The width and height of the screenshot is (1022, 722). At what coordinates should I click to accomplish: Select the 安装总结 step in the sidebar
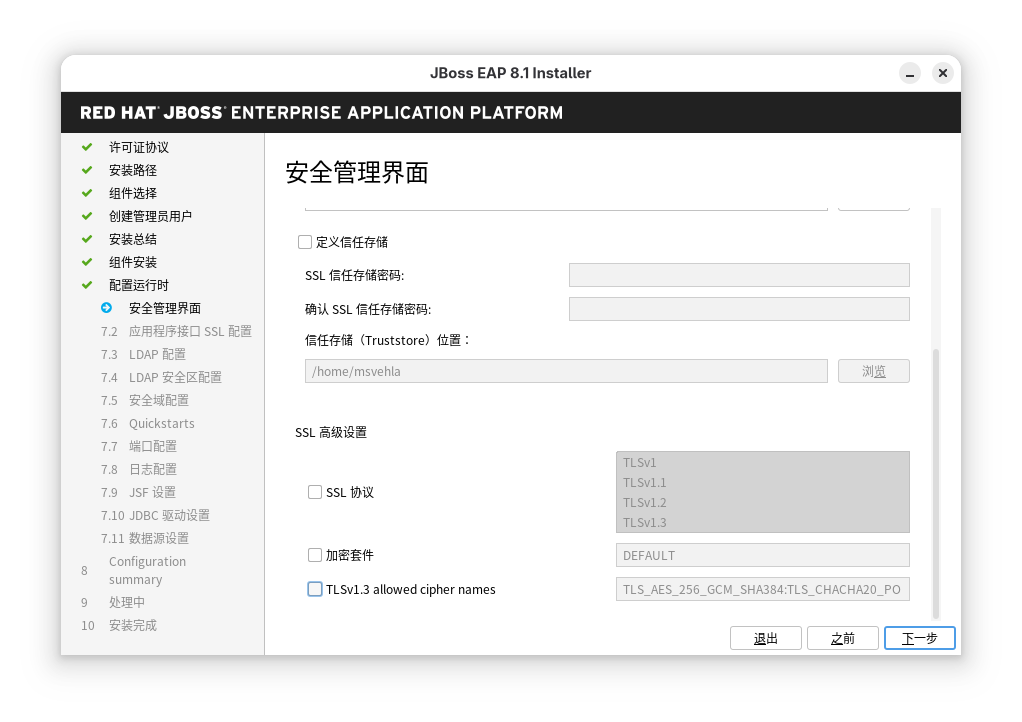tap(133, 239)
